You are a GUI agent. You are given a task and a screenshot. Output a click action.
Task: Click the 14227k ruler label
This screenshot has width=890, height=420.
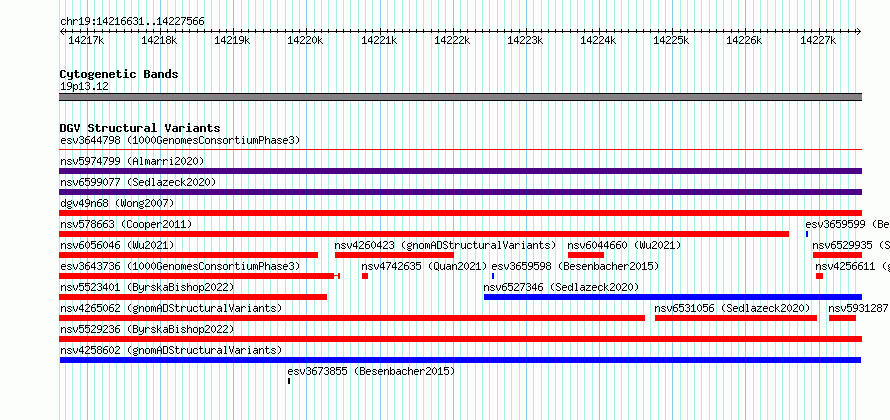coord(818,40)
